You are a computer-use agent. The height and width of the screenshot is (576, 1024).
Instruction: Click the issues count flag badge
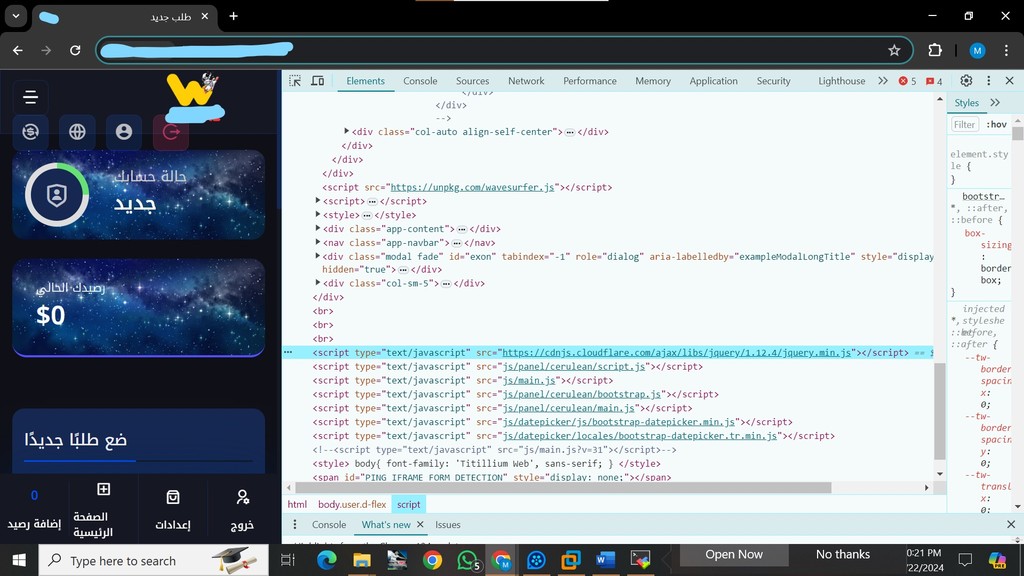click(x=934, y=81)
